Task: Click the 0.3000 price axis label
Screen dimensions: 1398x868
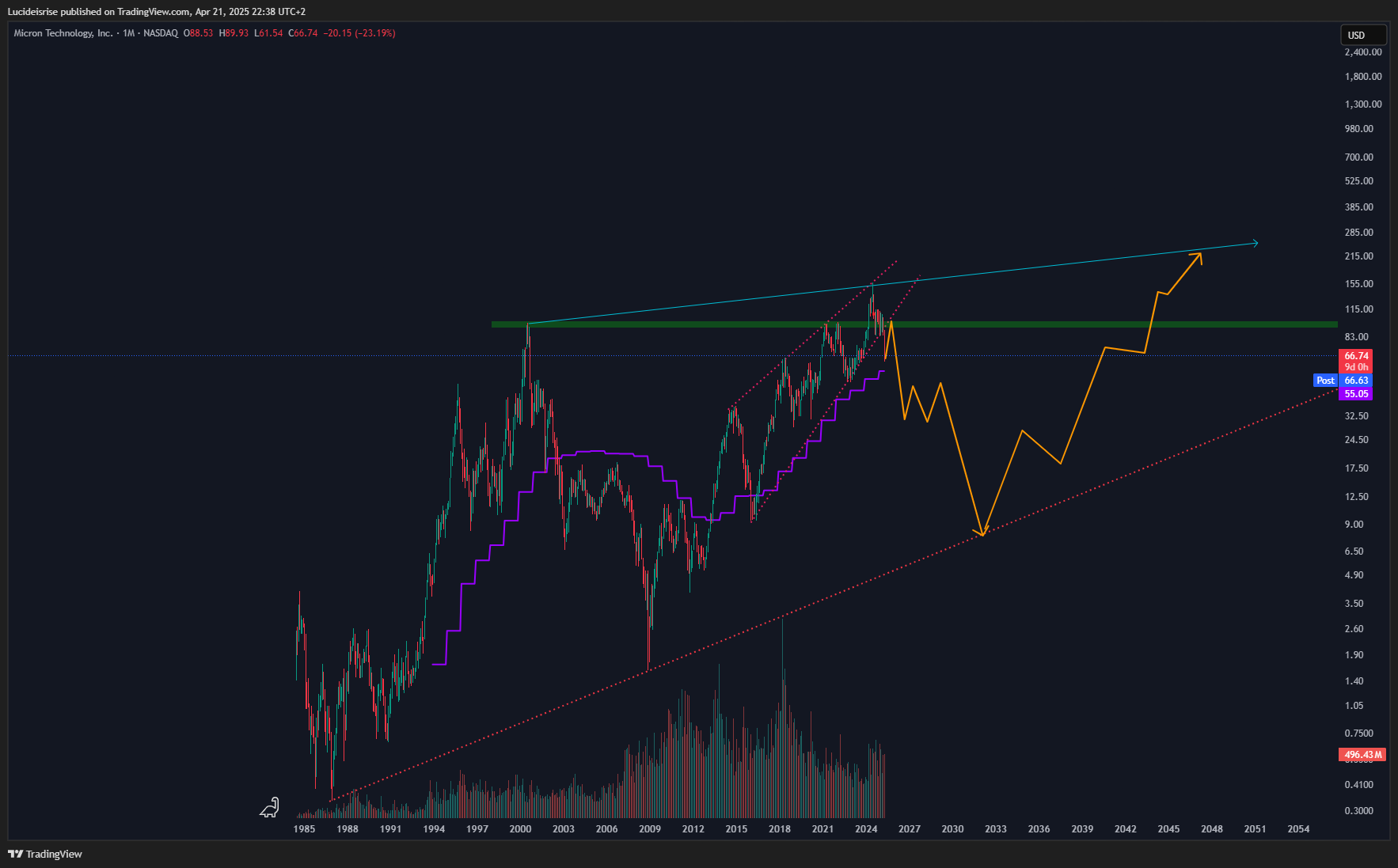Action: 1358,811
